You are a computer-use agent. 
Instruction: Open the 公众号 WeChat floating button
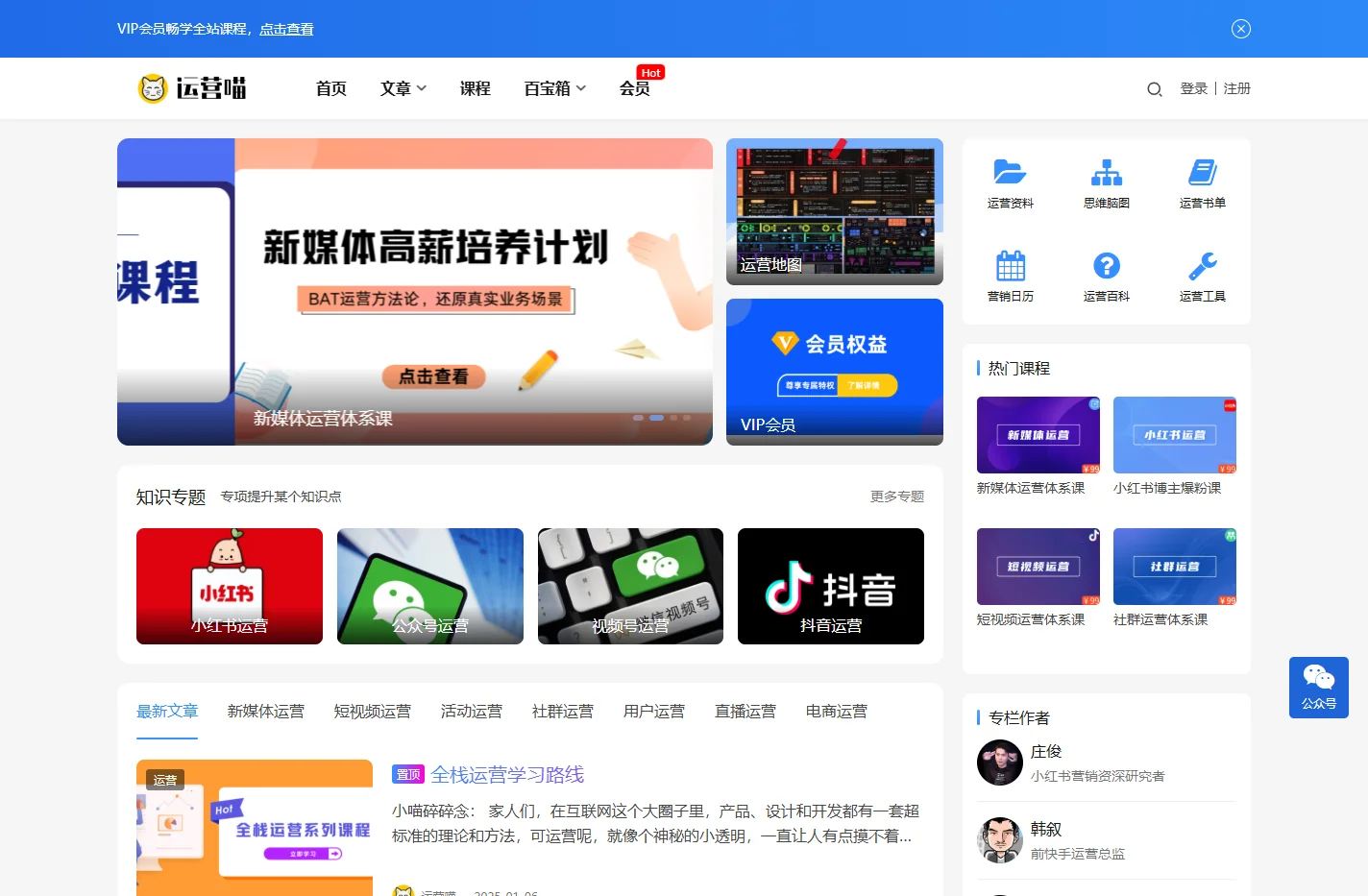tap(1319, 688)
